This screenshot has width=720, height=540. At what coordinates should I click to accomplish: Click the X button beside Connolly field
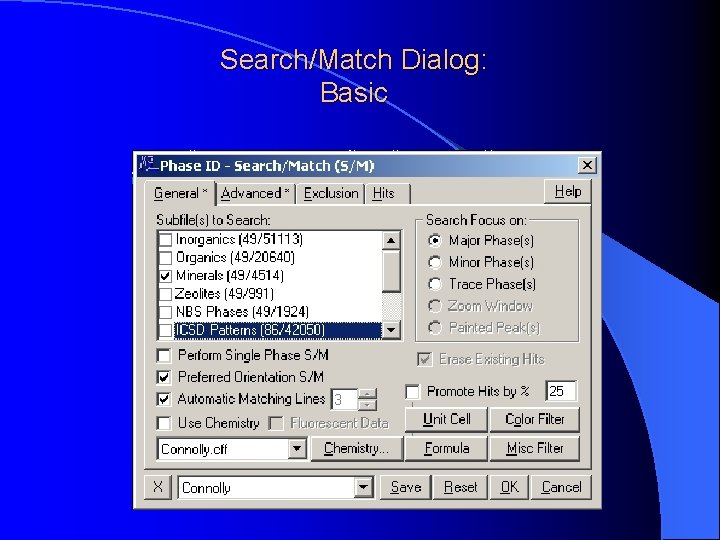pyautogui.click(x=158, y=487)
